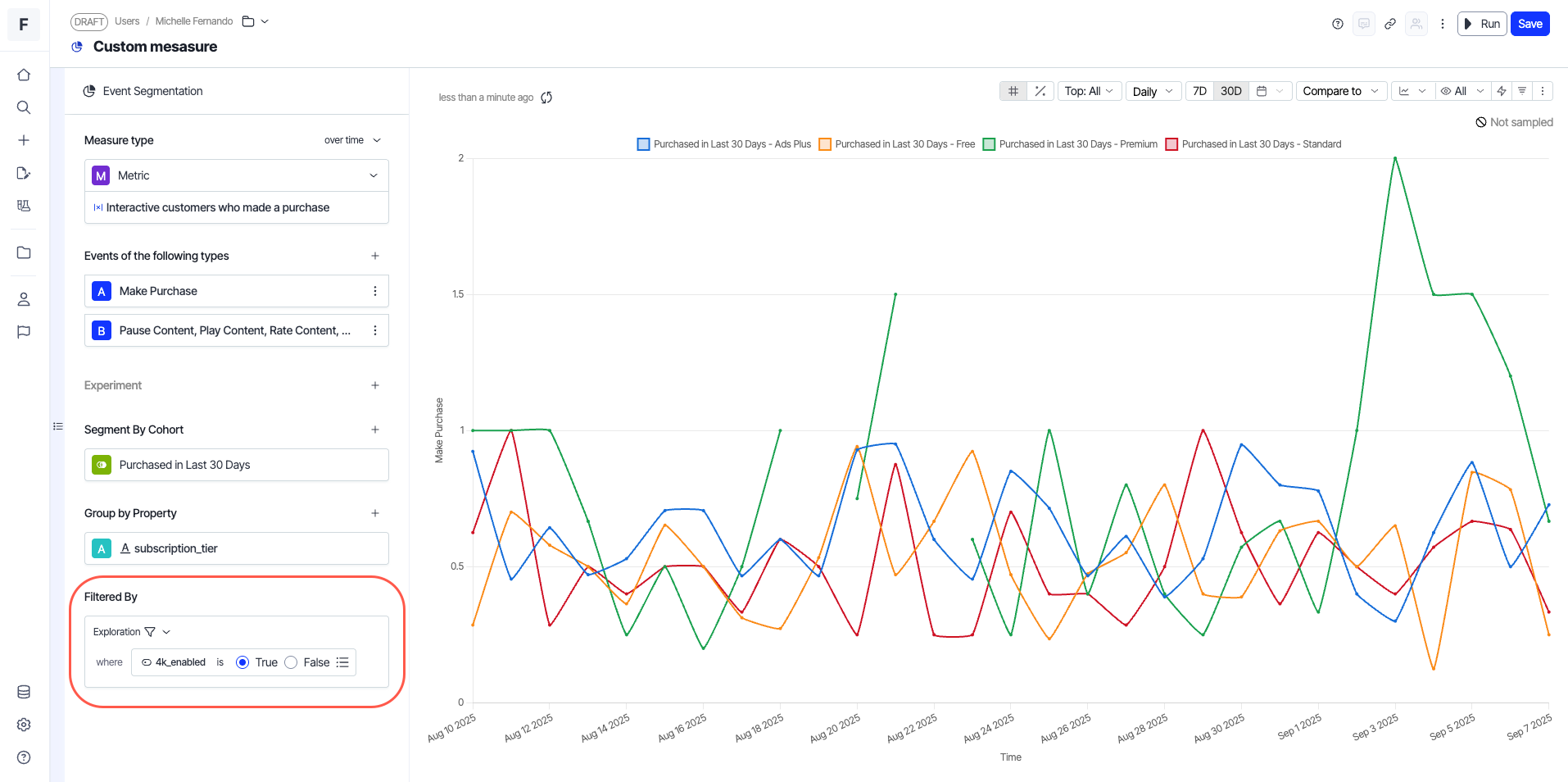Open the home icon in sidebar
This screenshot has width=1568, height=782.
[24, 75]
